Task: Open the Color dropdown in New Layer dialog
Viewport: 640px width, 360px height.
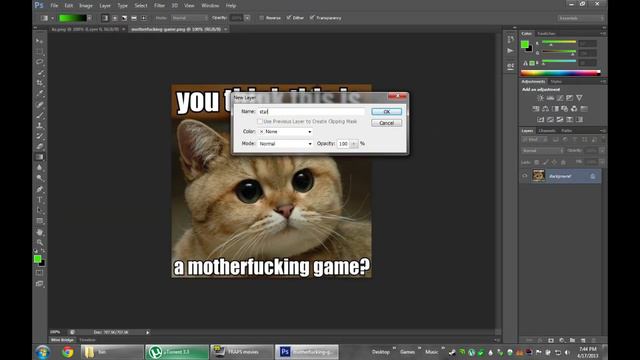Action: click(285, 132)
